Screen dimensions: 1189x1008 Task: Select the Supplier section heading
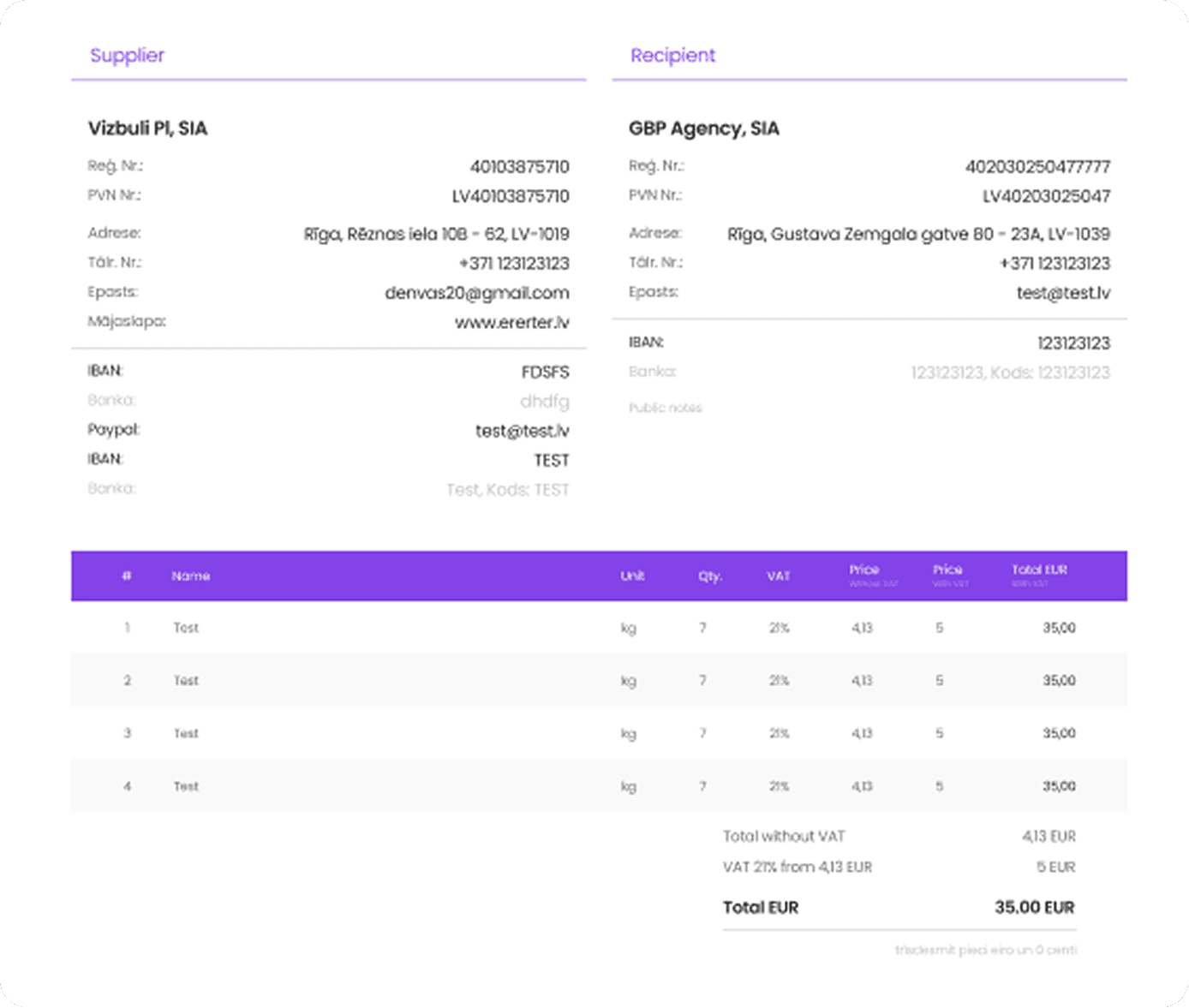pyautogui.click(x=127, y=56)
